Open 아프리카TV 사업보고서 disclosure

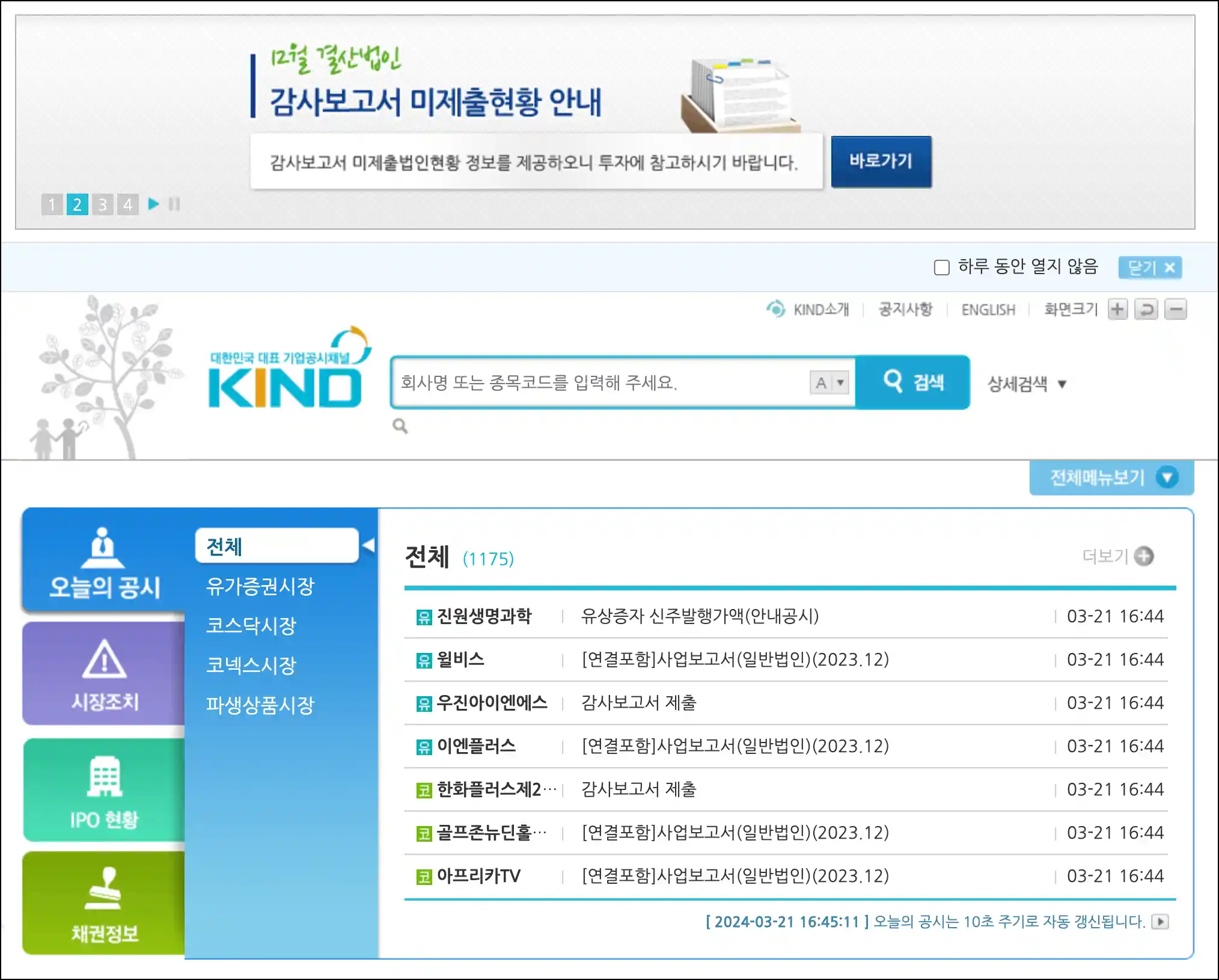[x=735, y=876]
